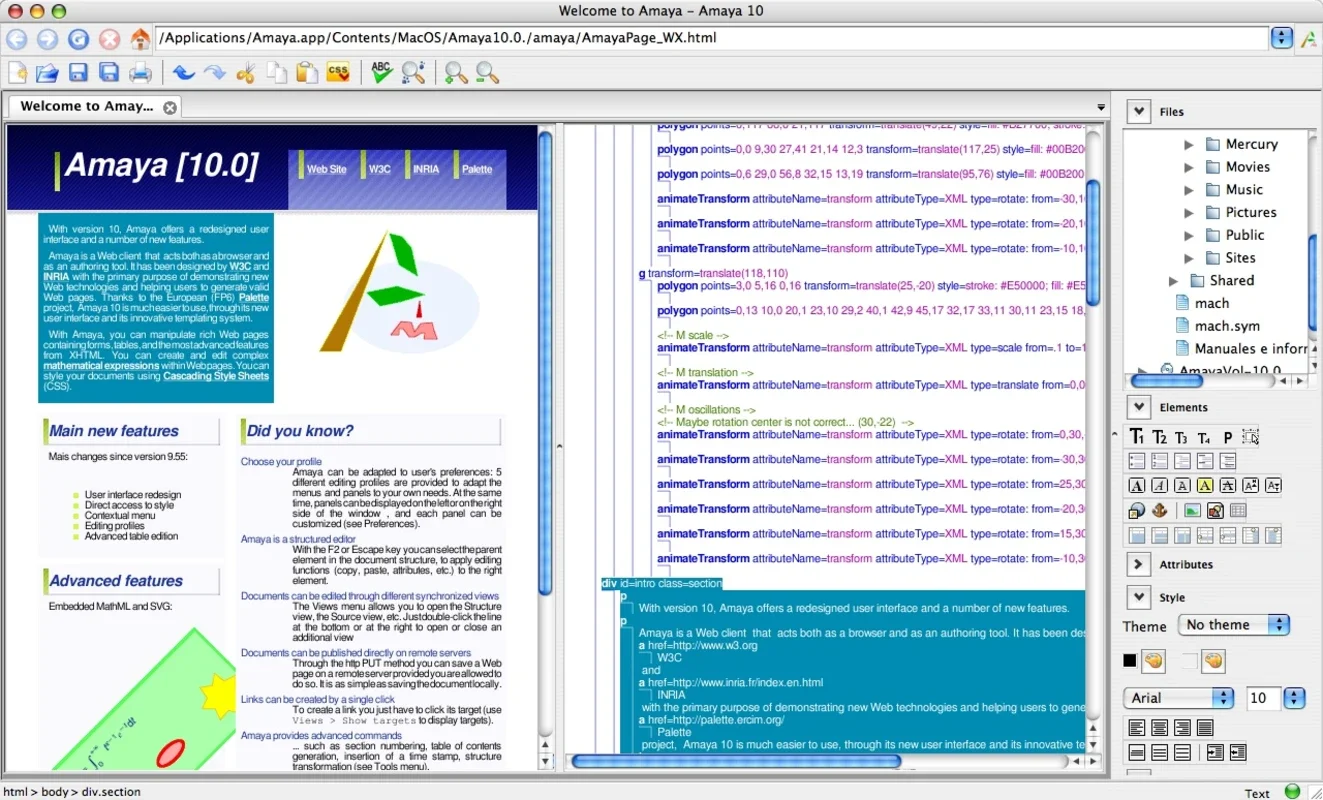Screen dimensions: 1323x800
Task: Insert a table from the Elements panel
Action: [x=1238, y=511]
